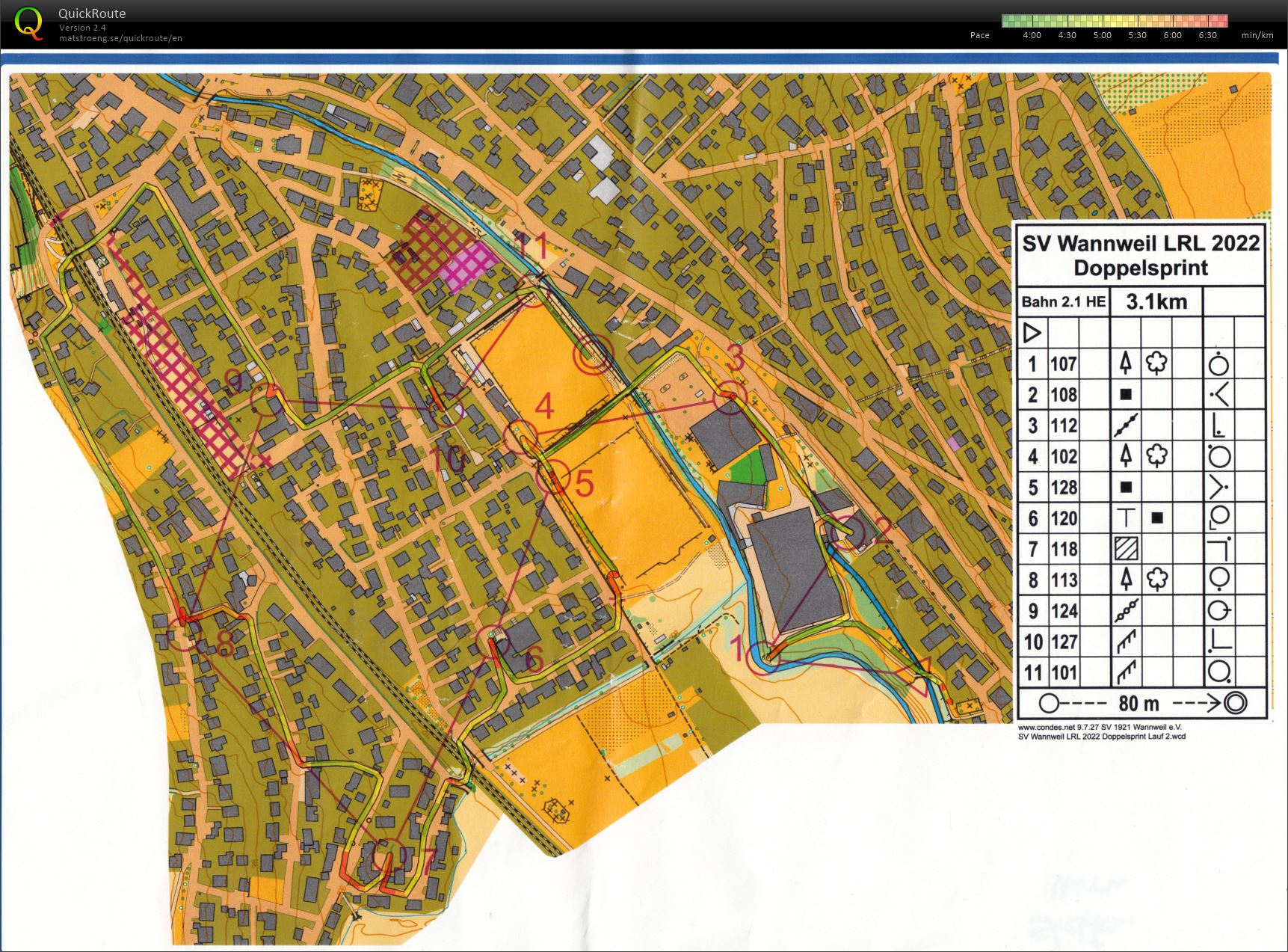Click the start triangle symbol in control table
This screenshot has height=952, width=1288.
pyautogui.click(x=1032, y=332)
